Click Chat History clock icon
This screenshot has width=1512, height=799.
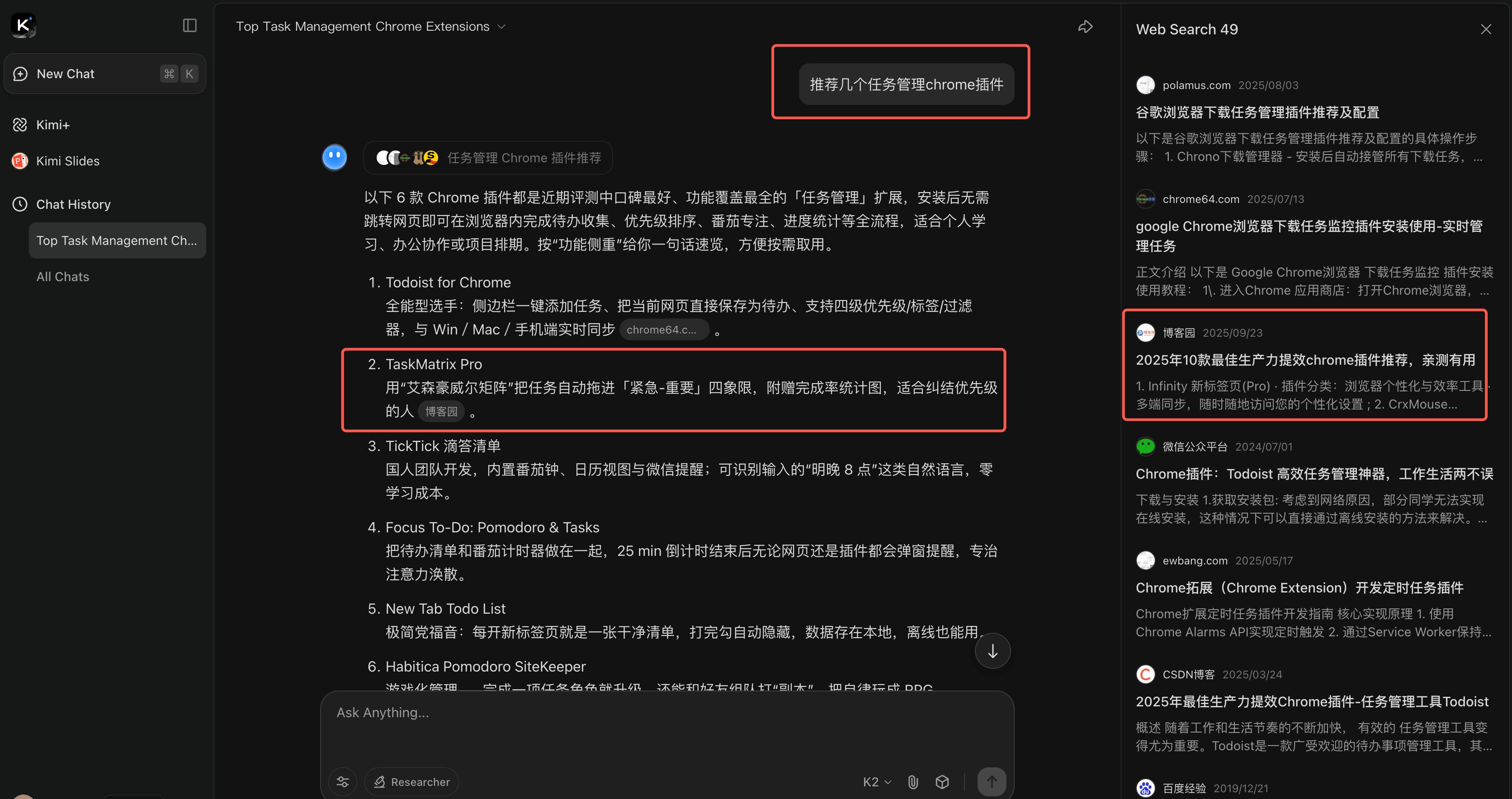click(x=20, y=204)
